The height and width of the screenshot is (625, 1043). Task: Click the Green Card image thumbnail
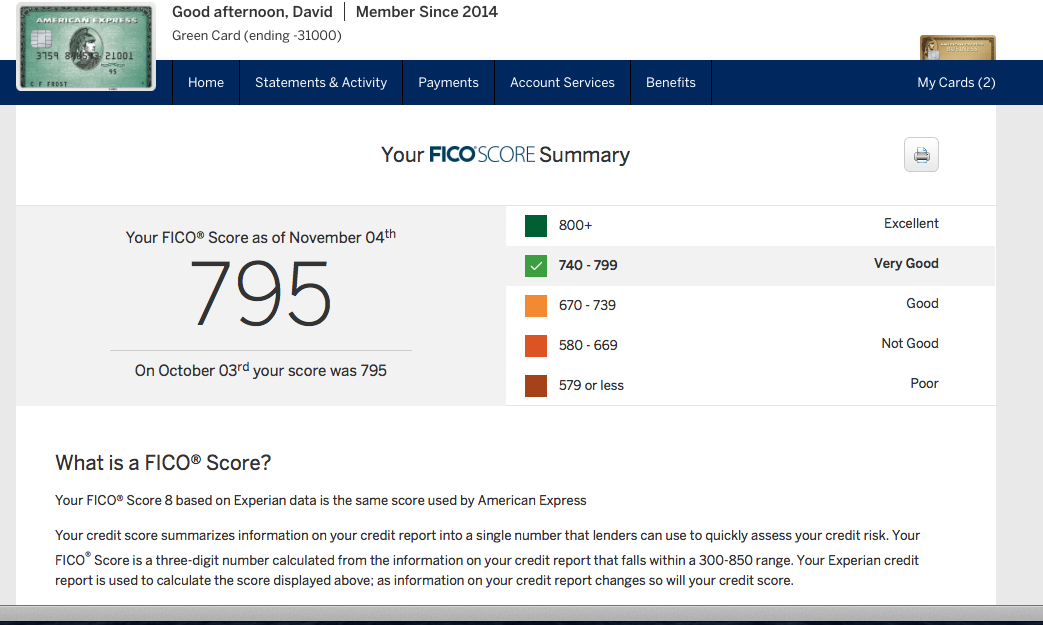coord(86,47)
